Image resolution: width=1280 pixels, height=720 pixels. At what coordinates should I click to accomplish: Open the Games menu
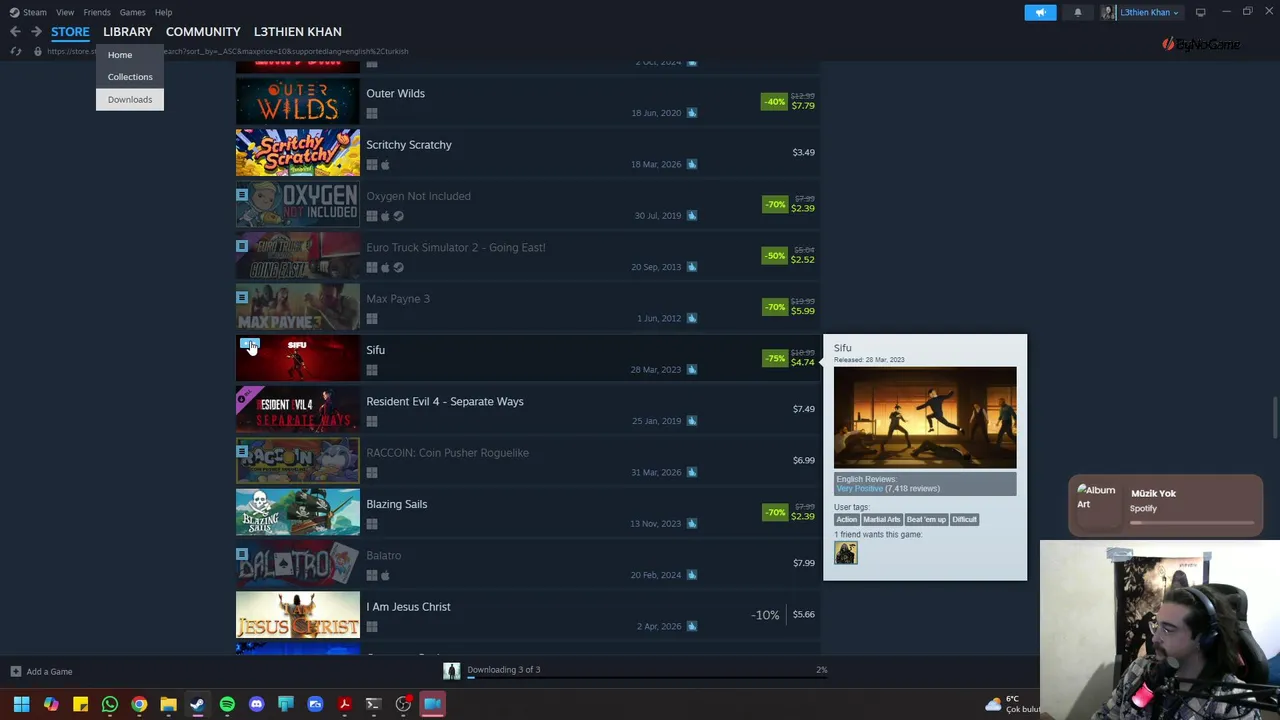(x=132, y=12)
